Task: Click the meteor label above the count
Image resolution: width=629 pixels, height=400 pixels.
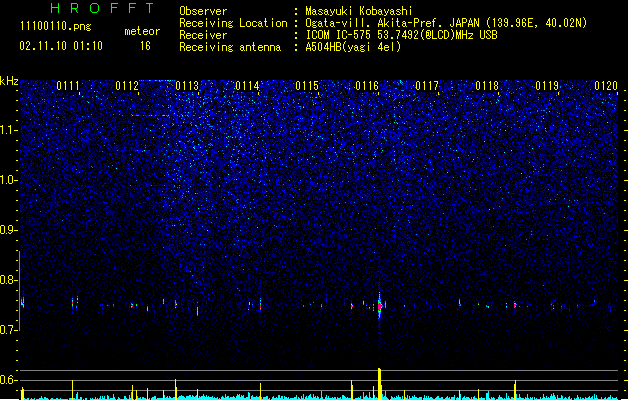Action: [x=142, y=31]
